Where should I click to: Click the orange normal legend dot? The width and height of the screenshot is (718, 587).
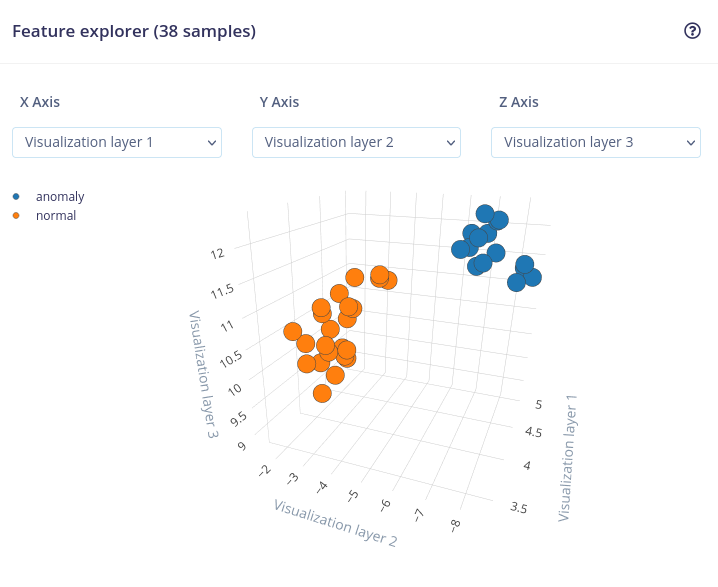coord(16,215)
